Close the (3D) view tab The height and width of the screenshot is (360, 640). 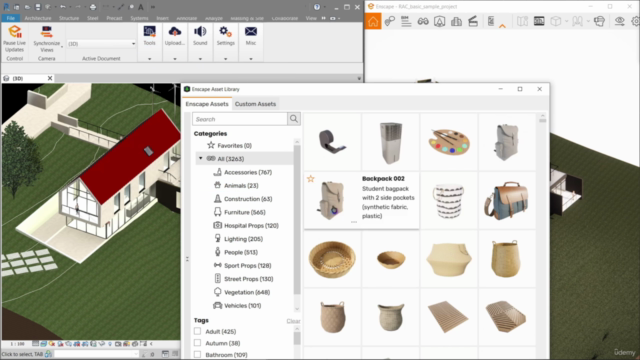50,78
